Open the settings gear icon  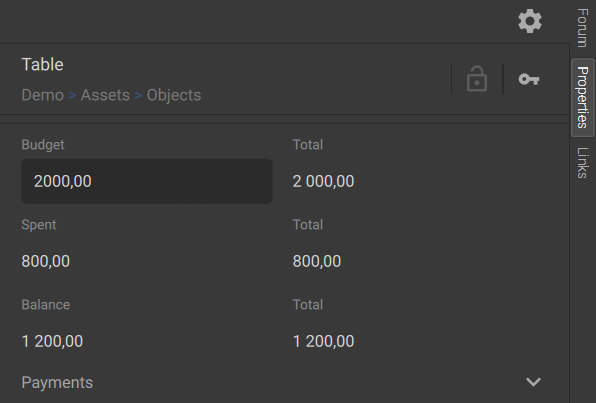(x=530, y=21)
